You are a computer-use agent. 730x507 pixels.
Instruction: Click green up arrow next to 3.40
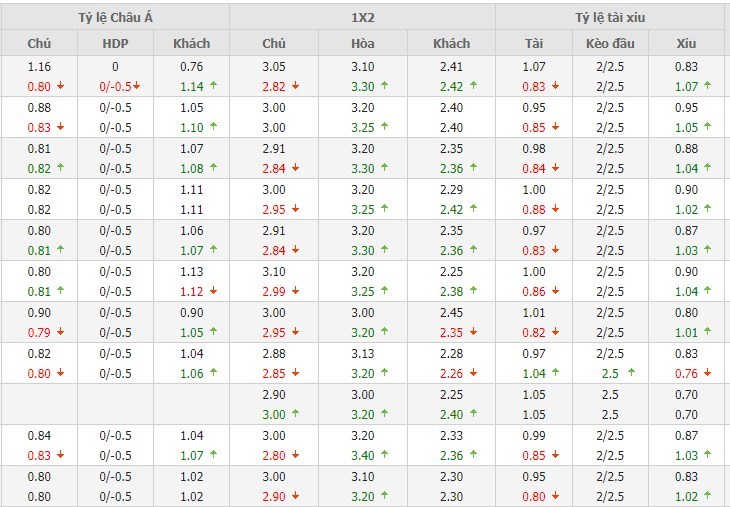pyautogui.click(x=384, y=454)
